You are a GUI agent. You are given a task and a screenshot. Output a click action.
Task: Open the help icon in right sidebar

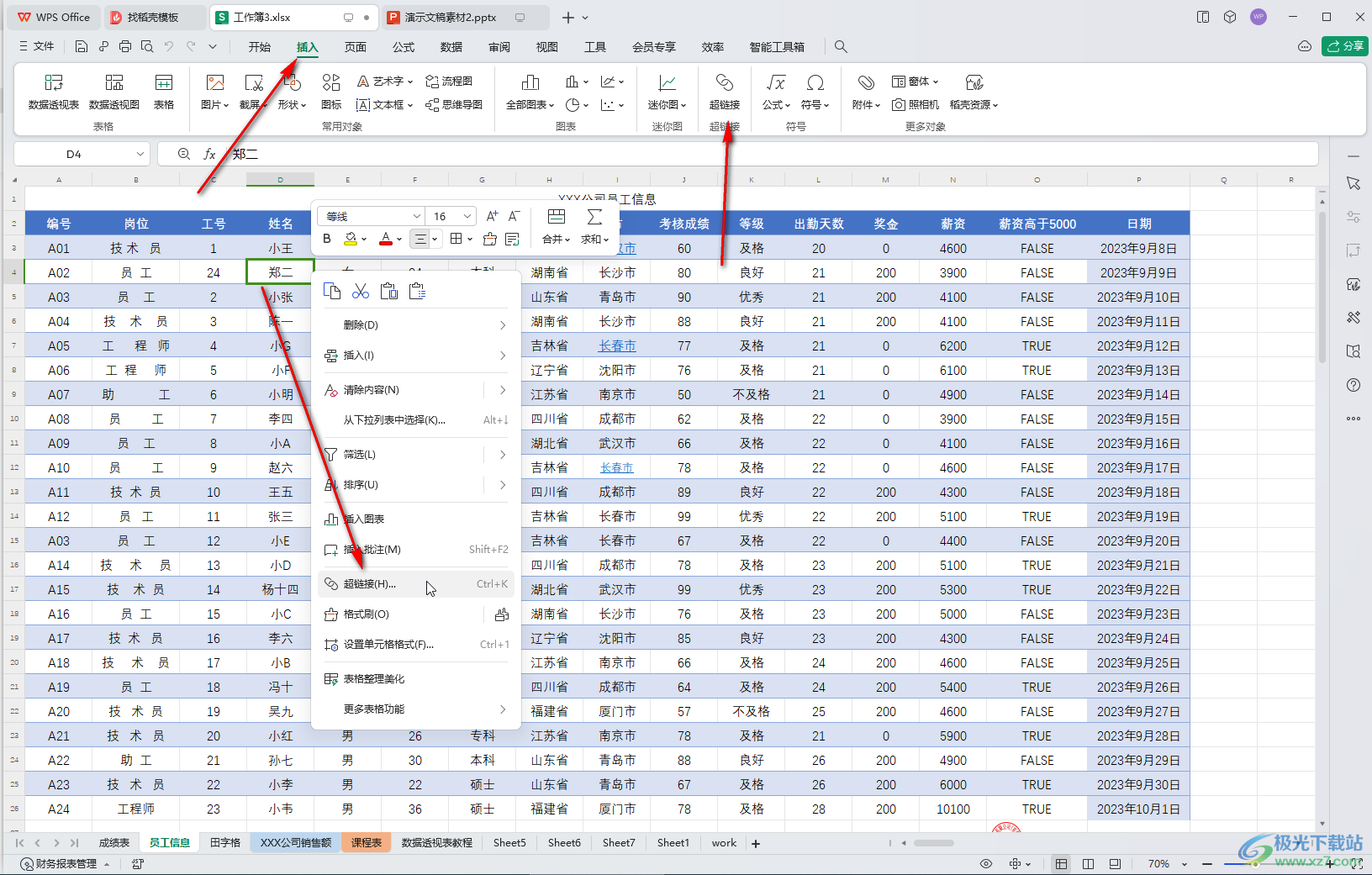[x=1354, y=385]
